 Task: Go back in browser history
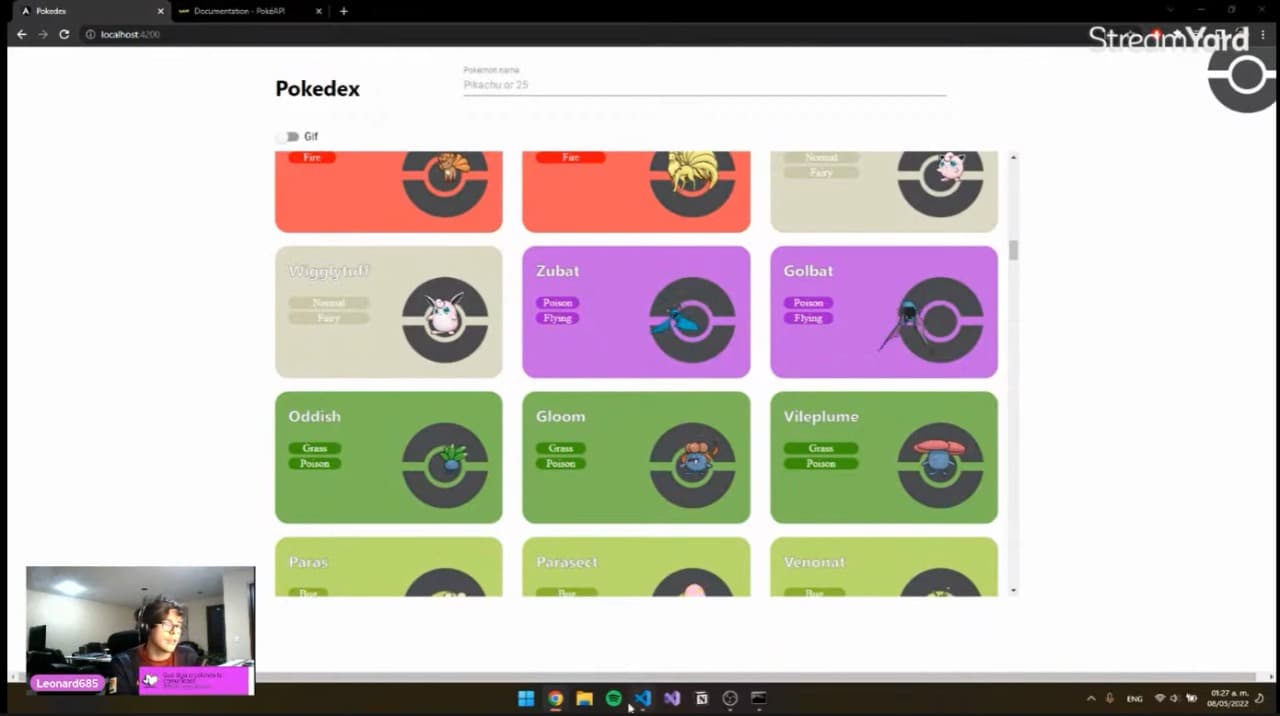(21, 34)
